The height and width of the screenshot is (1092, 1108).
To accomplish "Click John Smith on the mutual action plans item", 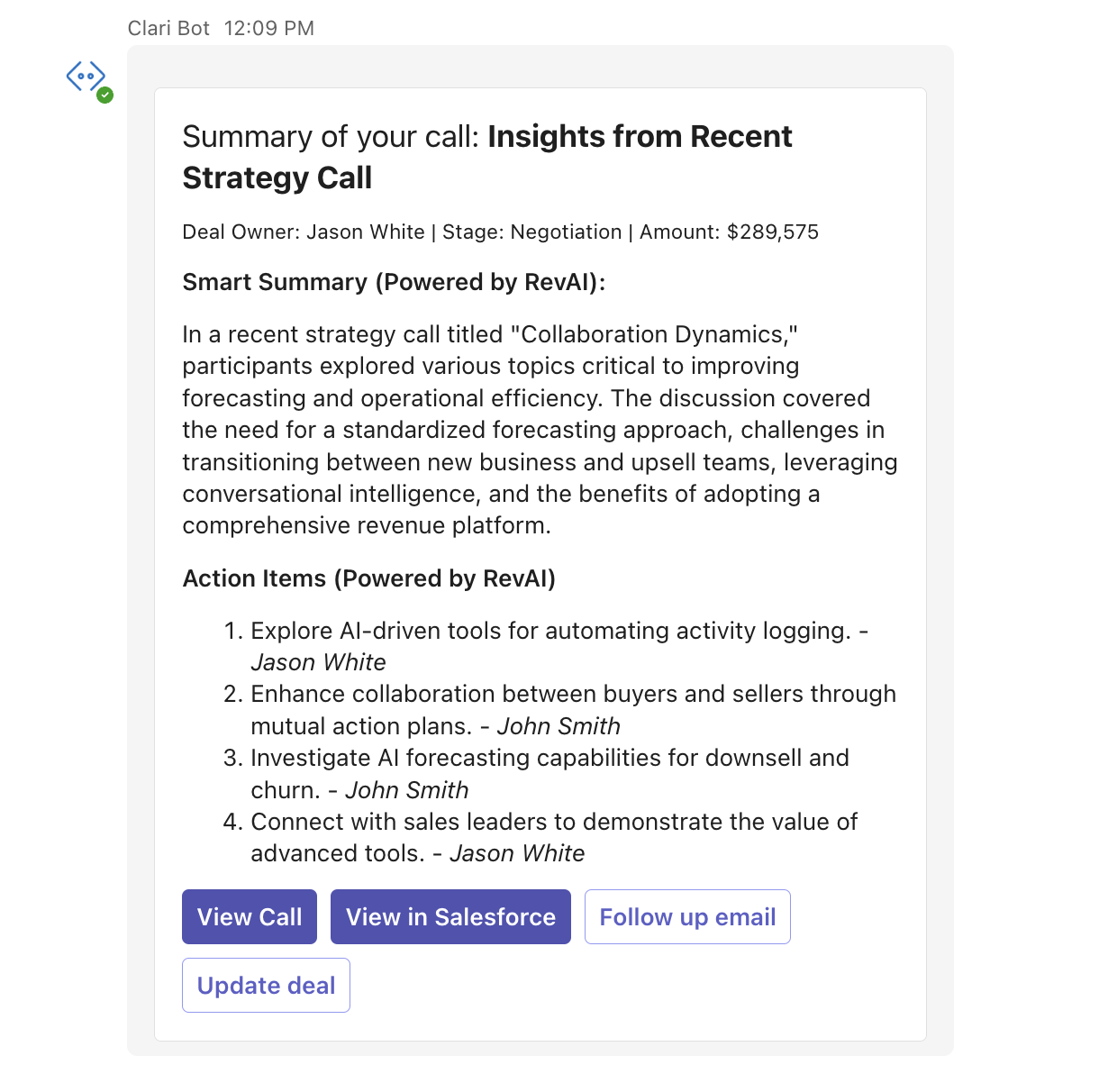I will click(559, 726).
